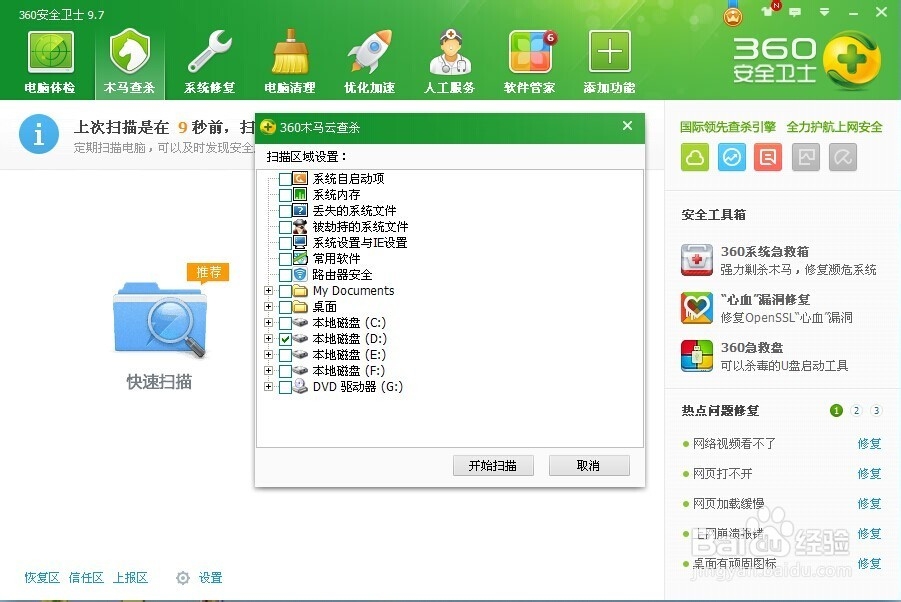Screen dimensions: 901x602
Task: Expand 本地磁盘 (C:) node
Action: click(x=268, y=323)
